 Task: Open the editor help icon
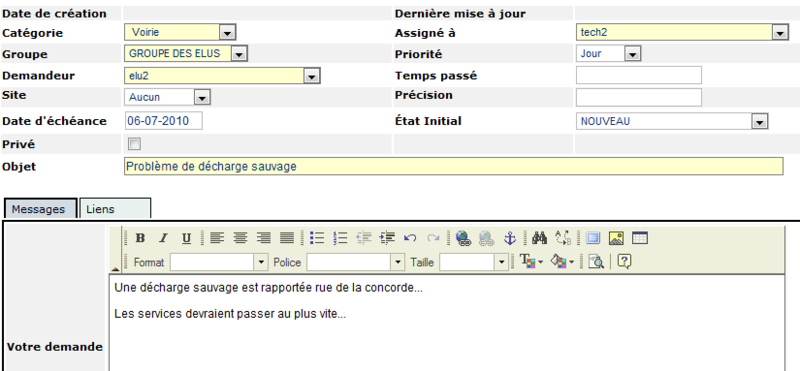click(624, 262)
